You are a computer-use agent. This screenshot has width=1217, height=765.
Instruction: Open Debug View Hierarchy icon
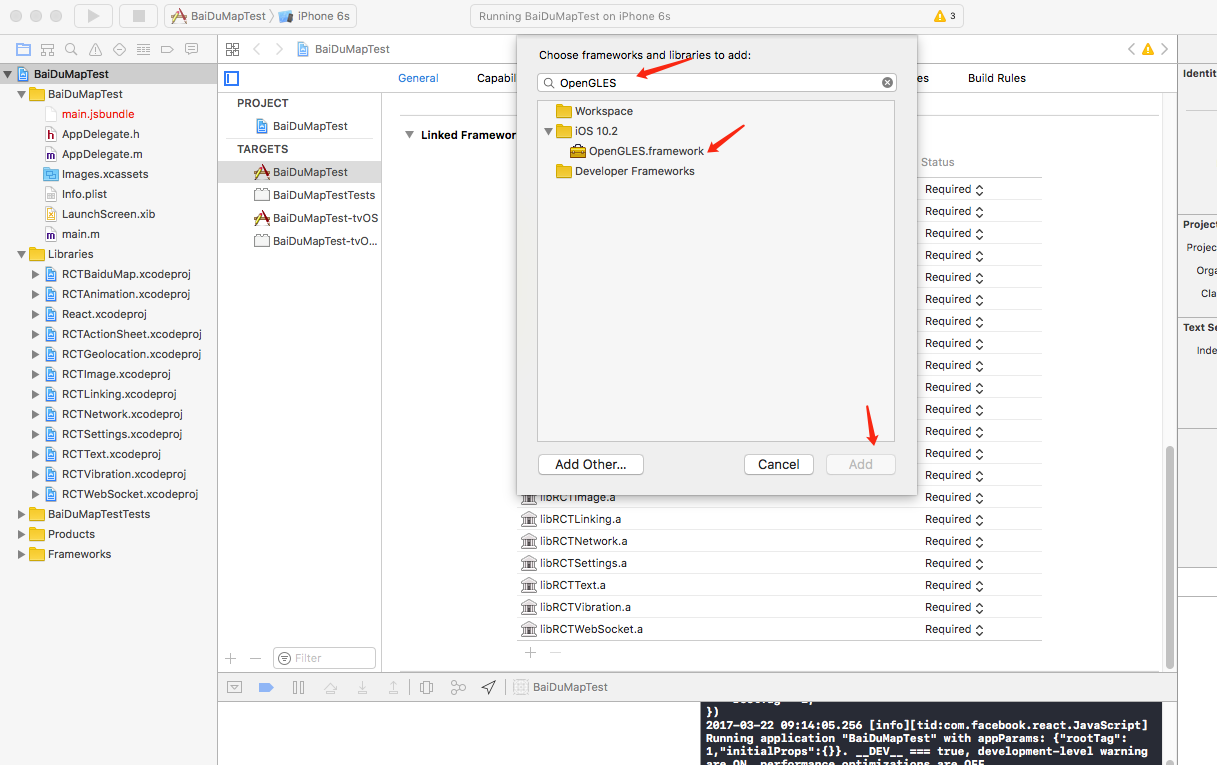pos(427,687)
